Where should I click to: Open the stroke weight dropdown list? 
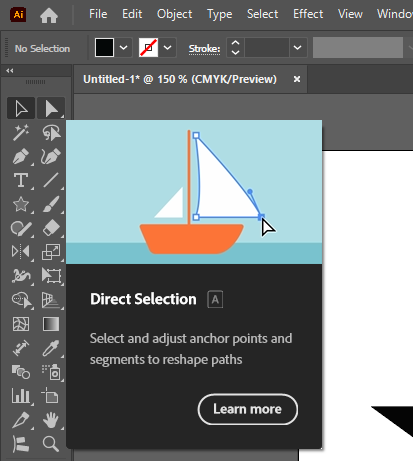[x=298, y=48]
